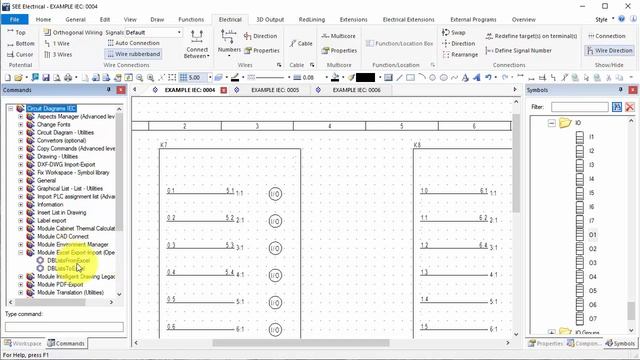Click the Save floppy disk icon

tap(46, 78)
